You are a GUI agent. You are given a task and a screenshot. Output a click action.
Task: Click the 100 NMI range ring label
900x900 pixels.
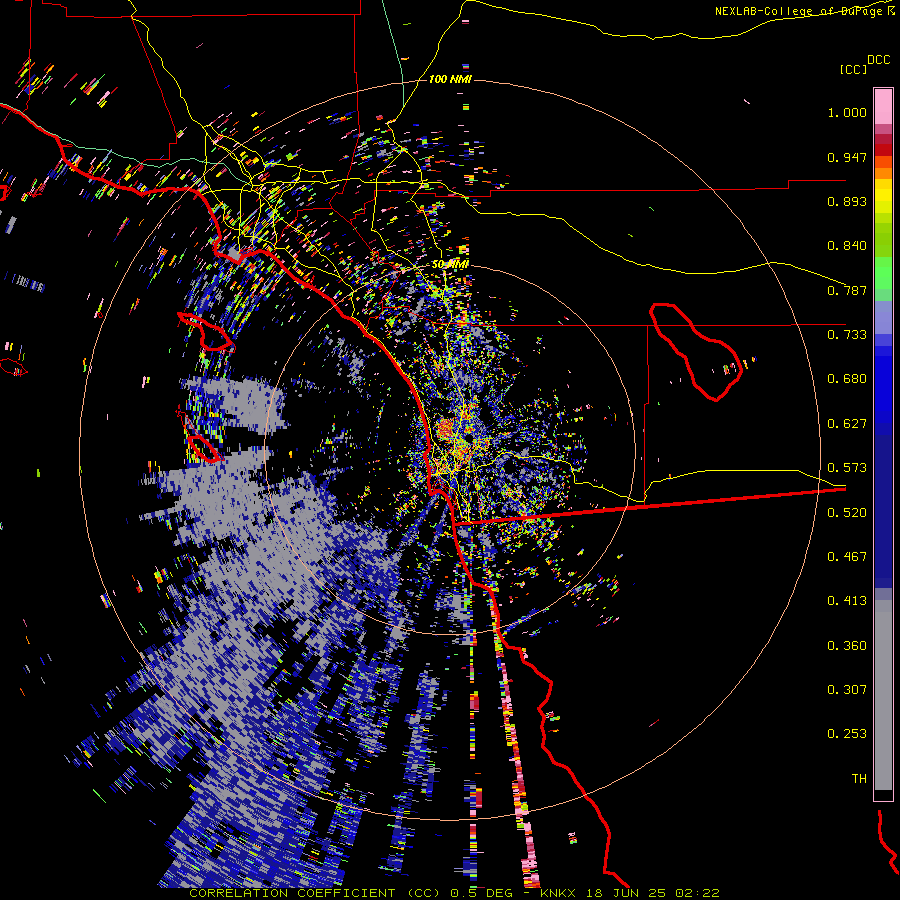pos(450,79)
